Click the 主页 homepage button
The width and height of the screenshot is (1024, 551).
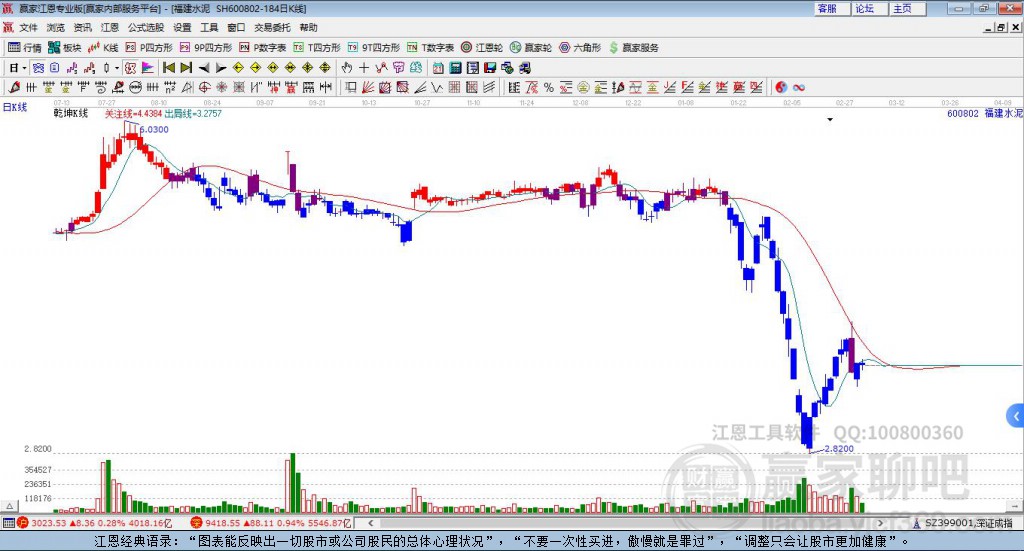click(908, 8)
